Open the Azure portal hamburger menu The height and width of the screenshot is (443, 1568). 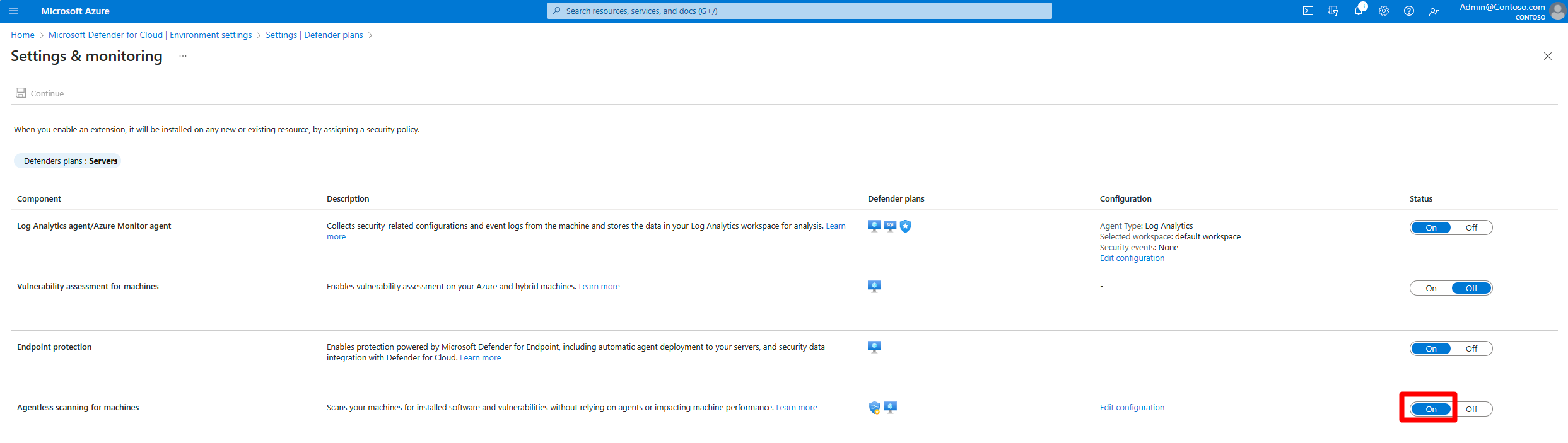(x=13, y=11)
